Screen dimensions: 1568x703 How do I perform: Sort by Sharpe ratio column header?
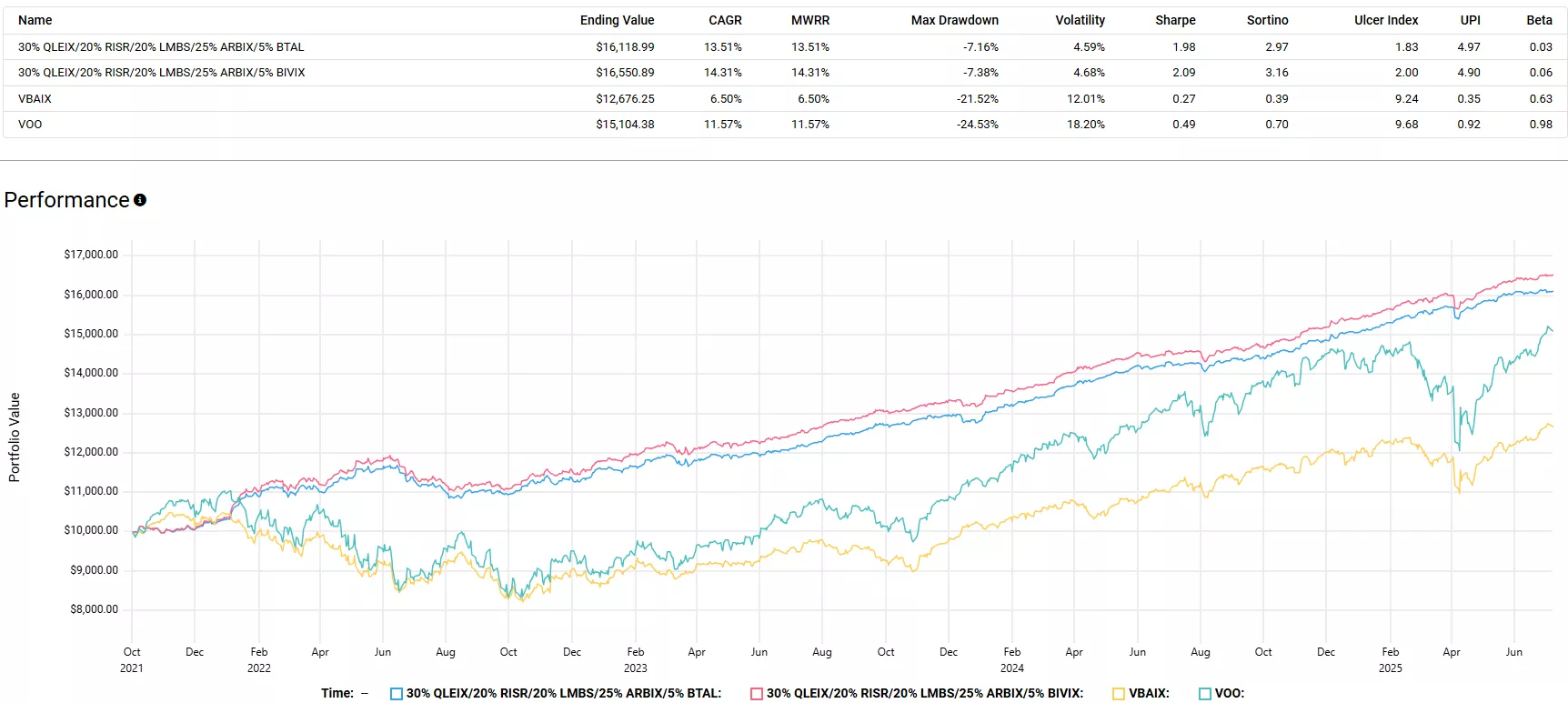pos(1175,20)
